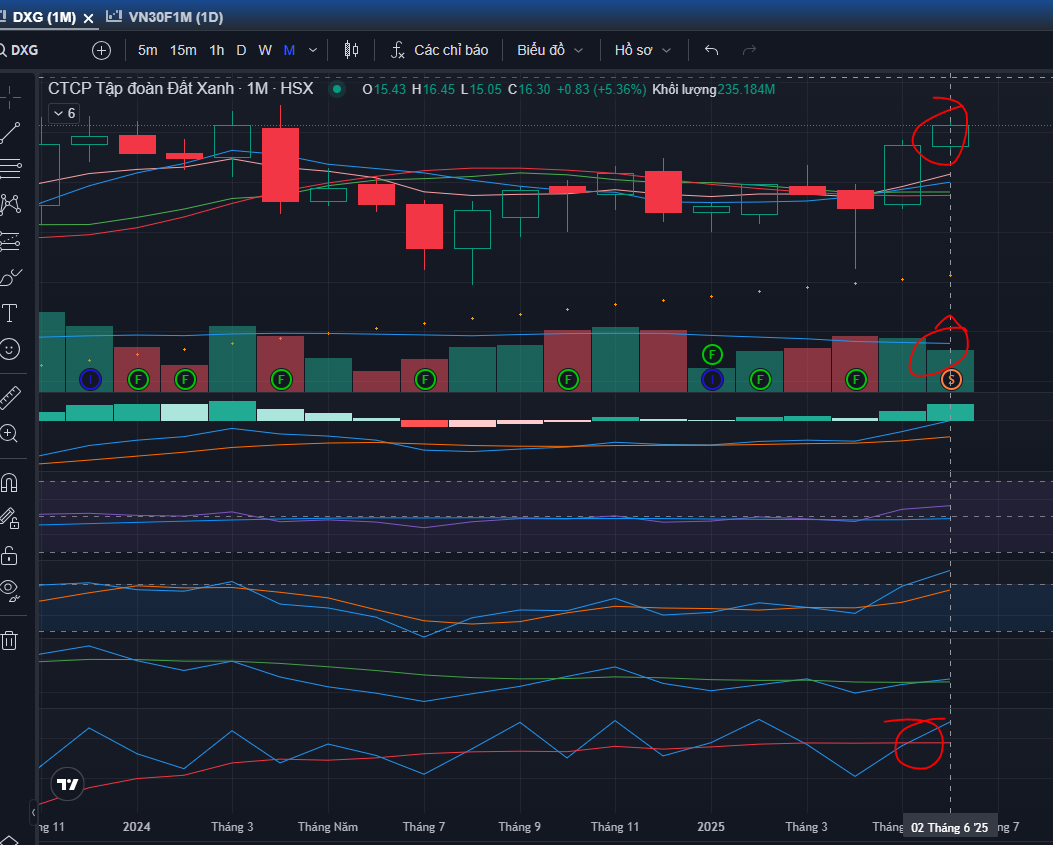Switch to 15m timeframe

pos(183,50)
